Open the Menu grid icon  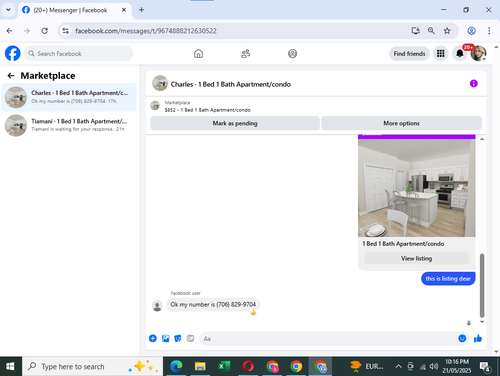pyautogui.click(x=441, y=53)
